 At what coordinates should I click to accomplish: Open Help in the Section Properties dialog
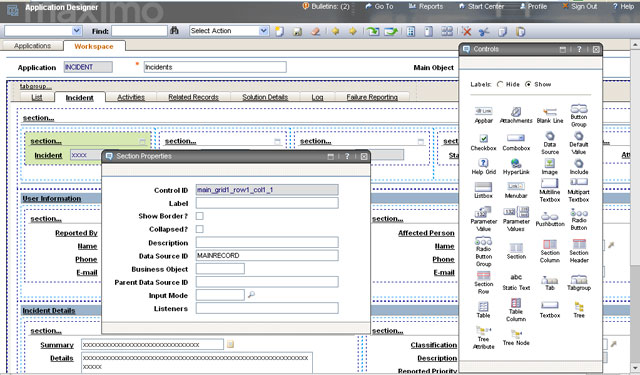pyautogui.click(x=347, y=156)
